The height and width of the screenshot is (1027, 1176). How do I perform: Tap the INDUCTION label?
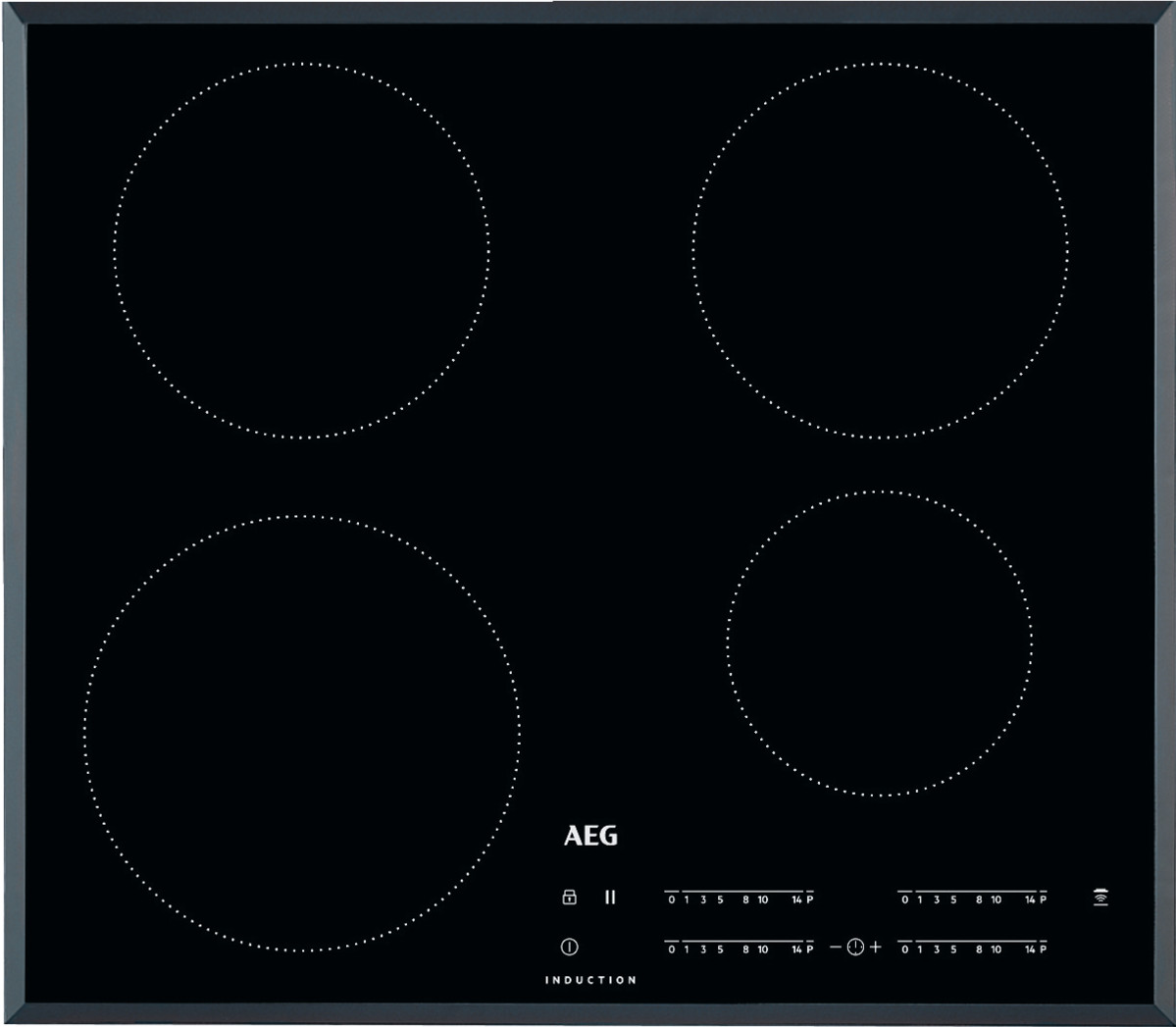click(591, 980)
